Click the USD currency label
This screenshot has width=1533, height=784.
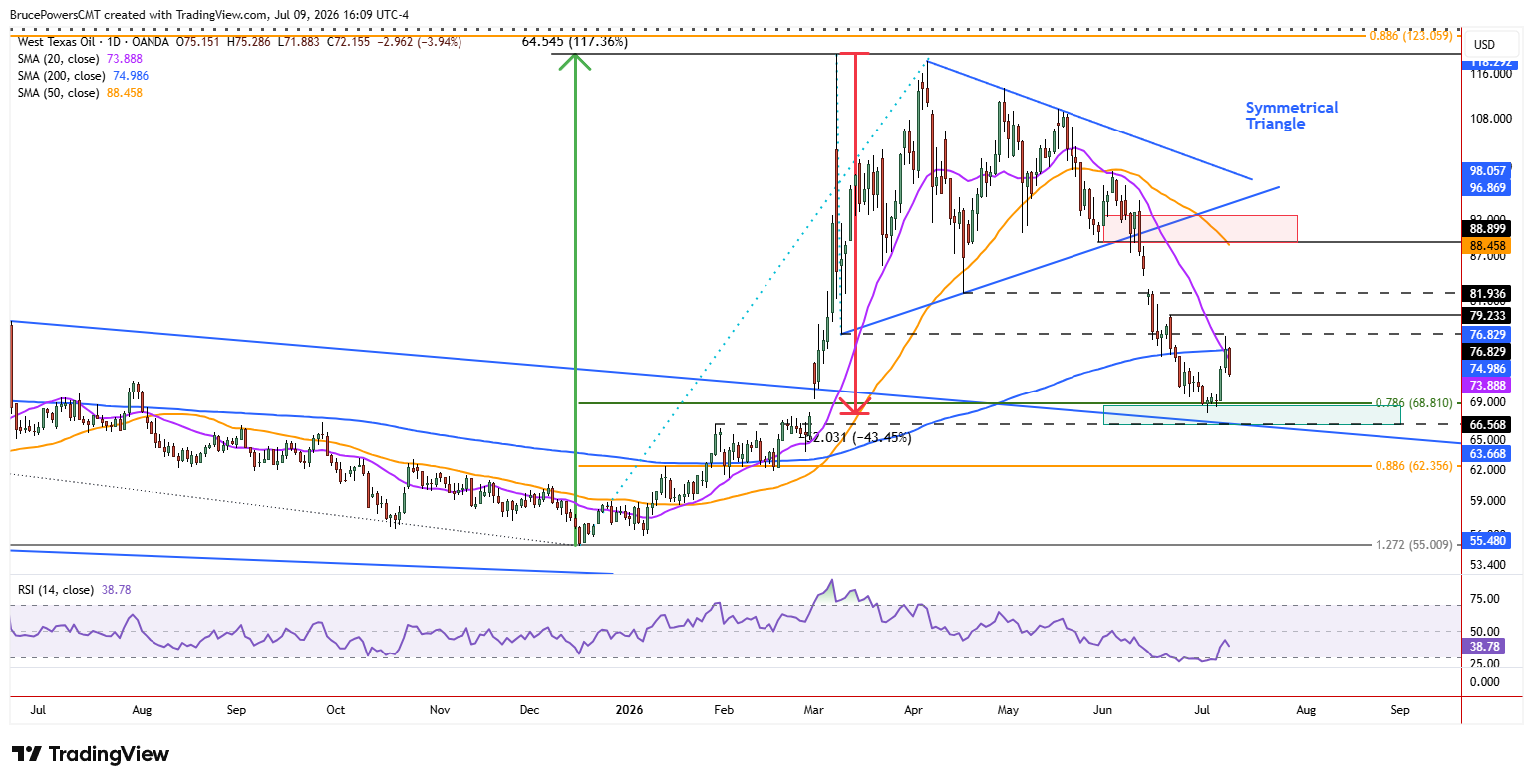[x=1485, y=45]
